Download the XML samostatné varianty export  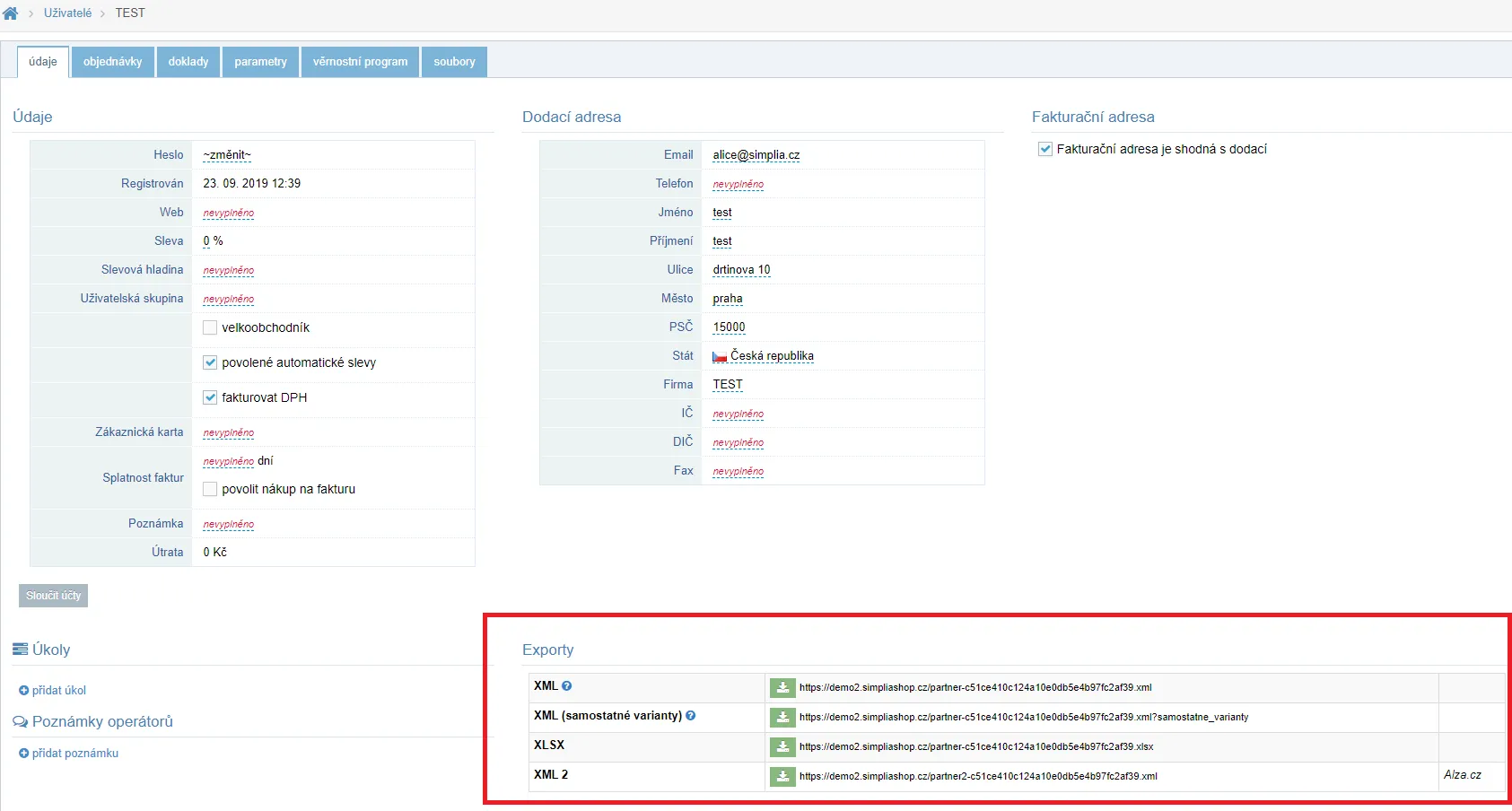point(782,718)
